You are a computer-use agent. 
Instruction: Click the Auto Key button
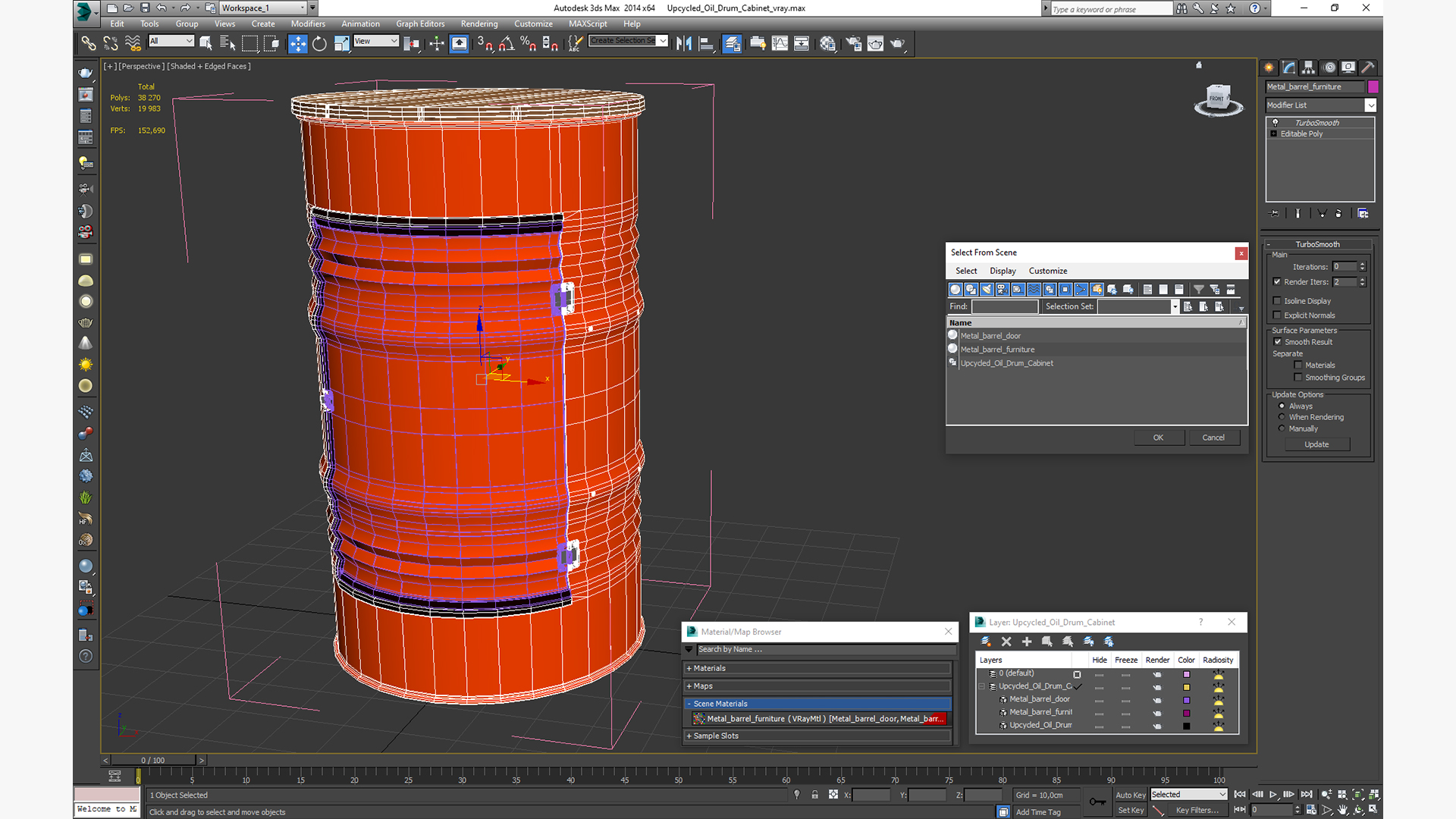pyautogui.click(x=1130, y=795)
